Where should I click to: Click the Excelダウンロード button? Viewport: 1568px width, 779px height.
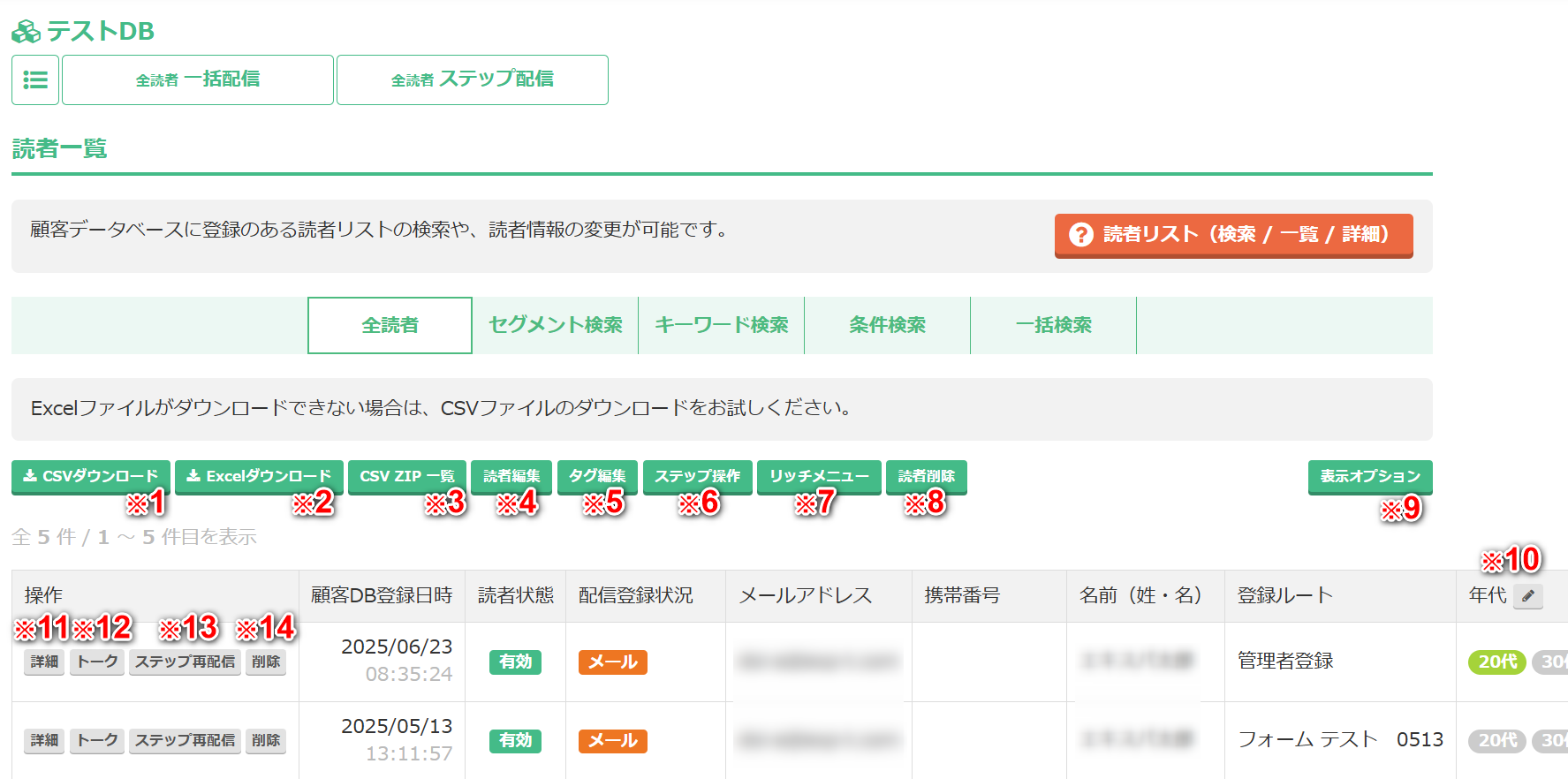(x=259, y=476)
